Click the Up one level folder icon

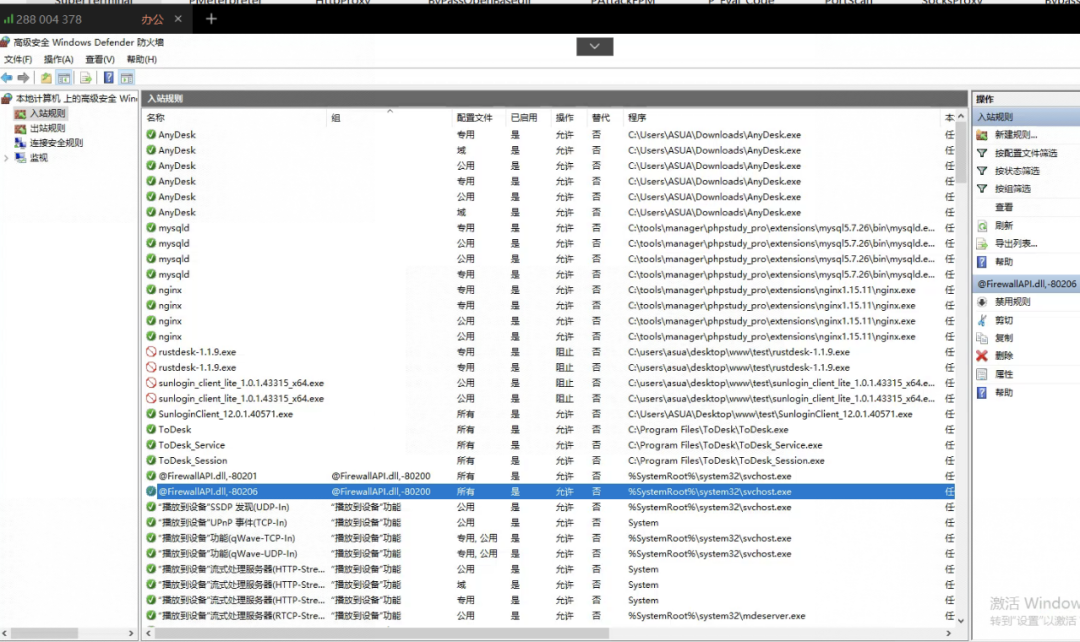(46, 78)
